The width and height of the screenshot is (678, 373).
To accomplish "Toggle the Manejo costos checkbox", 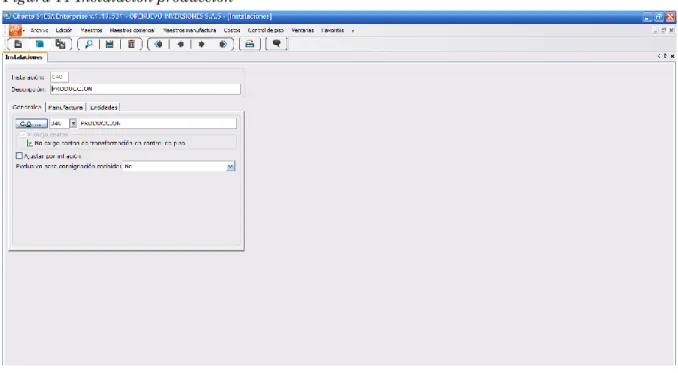I will [x=23, y=135].
